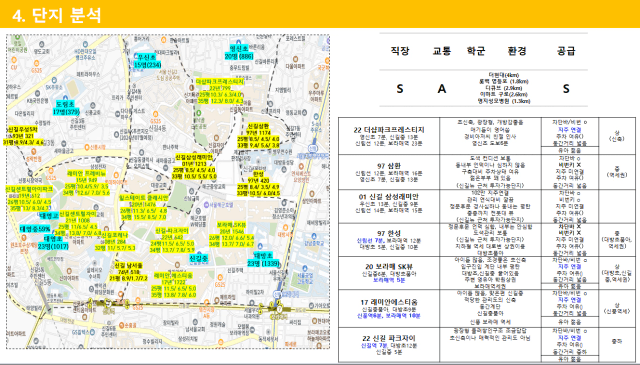Screen dimensions: 640x365
Task: Select the '학군' column header
Action: click(476, 51)
